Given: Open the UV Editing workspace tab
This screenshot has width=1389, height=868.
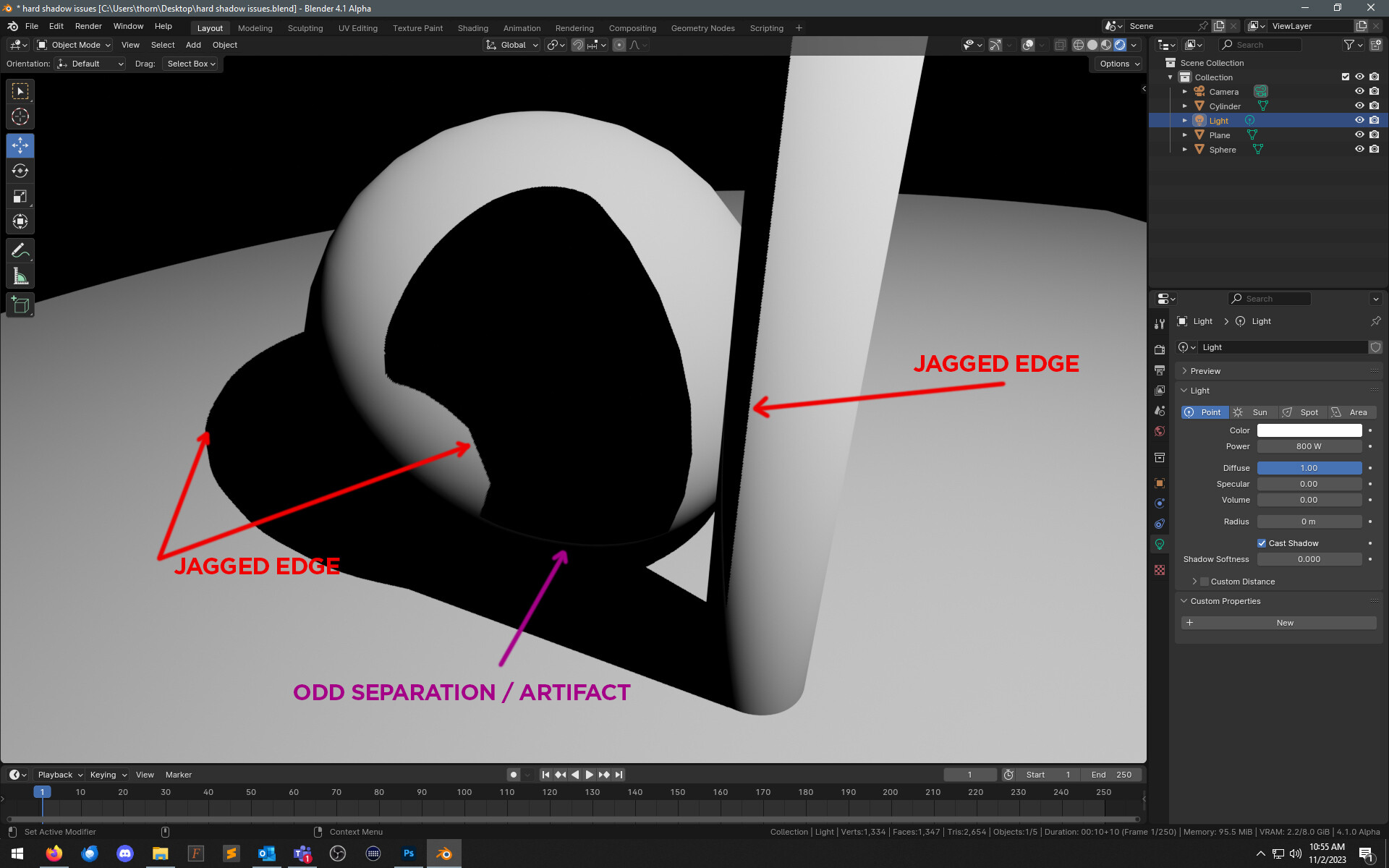Looking at the screenshot, I should coord(357,27).
